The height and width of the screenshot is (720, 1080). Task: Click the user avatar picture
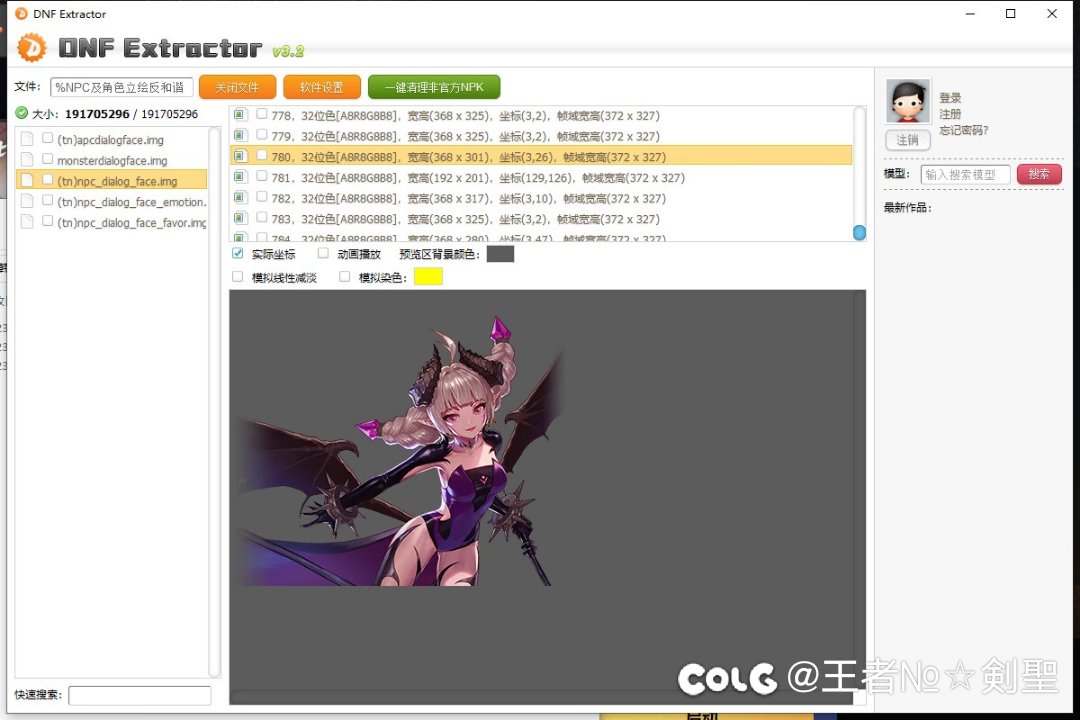point(908,101)
